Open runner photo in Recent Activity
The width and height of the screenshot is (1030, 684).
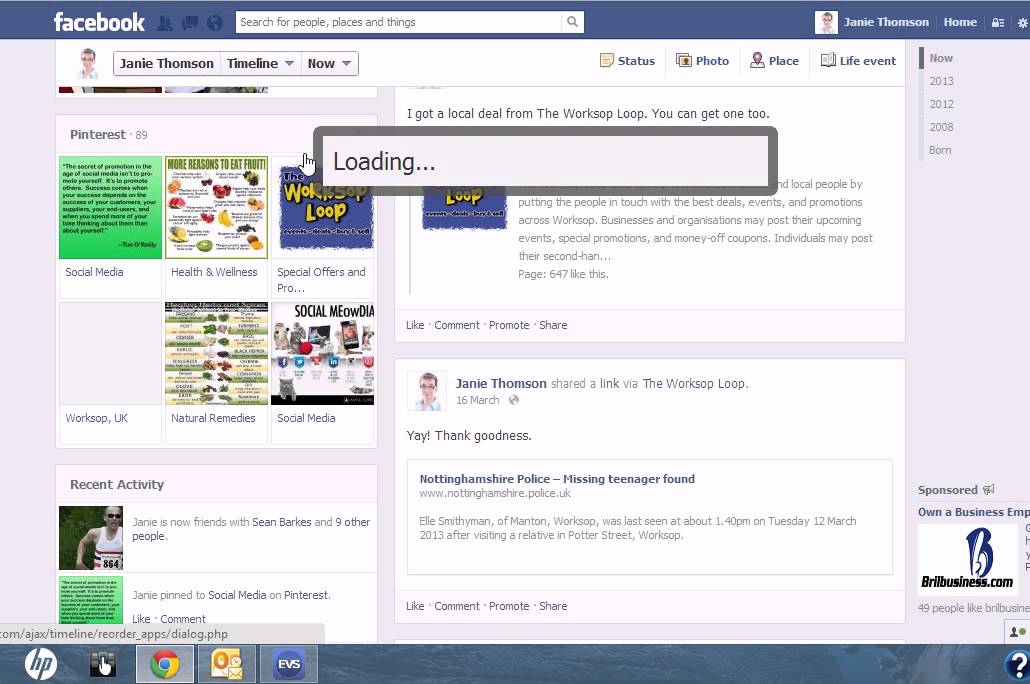click(x=91, y=537)
